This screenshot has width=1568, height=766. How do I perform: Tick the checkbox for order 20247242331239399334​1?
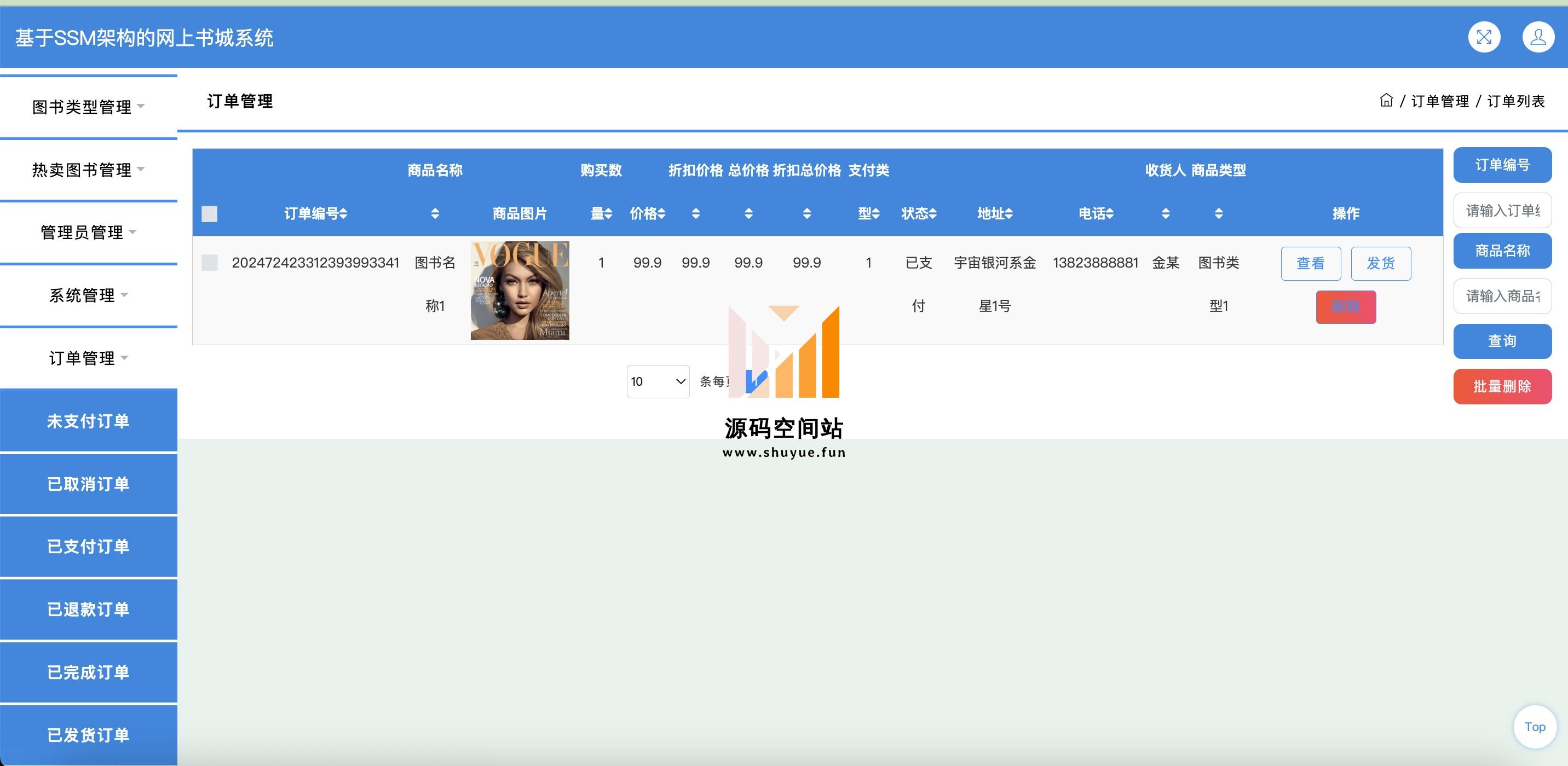point(209,263)
